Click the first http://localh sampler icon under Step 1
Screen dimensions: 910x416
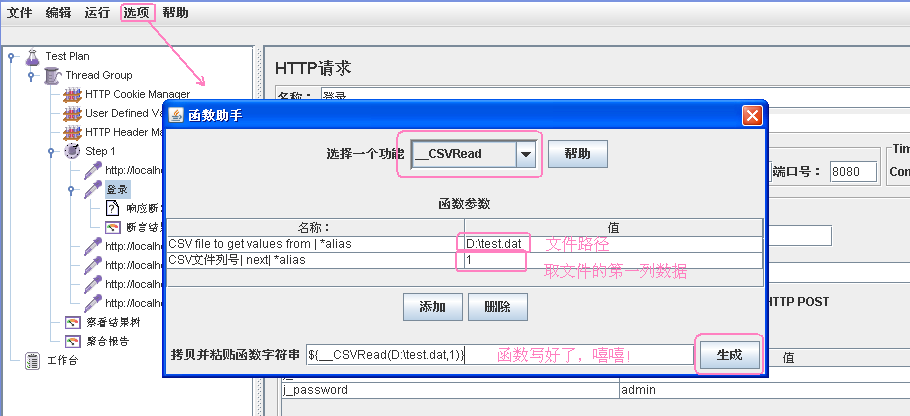coord(92,170)
